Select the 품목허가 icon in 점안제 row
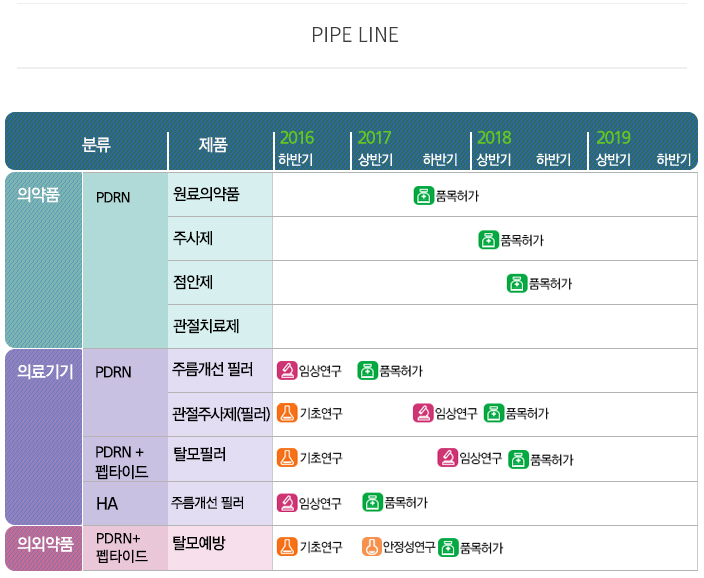 516,283
